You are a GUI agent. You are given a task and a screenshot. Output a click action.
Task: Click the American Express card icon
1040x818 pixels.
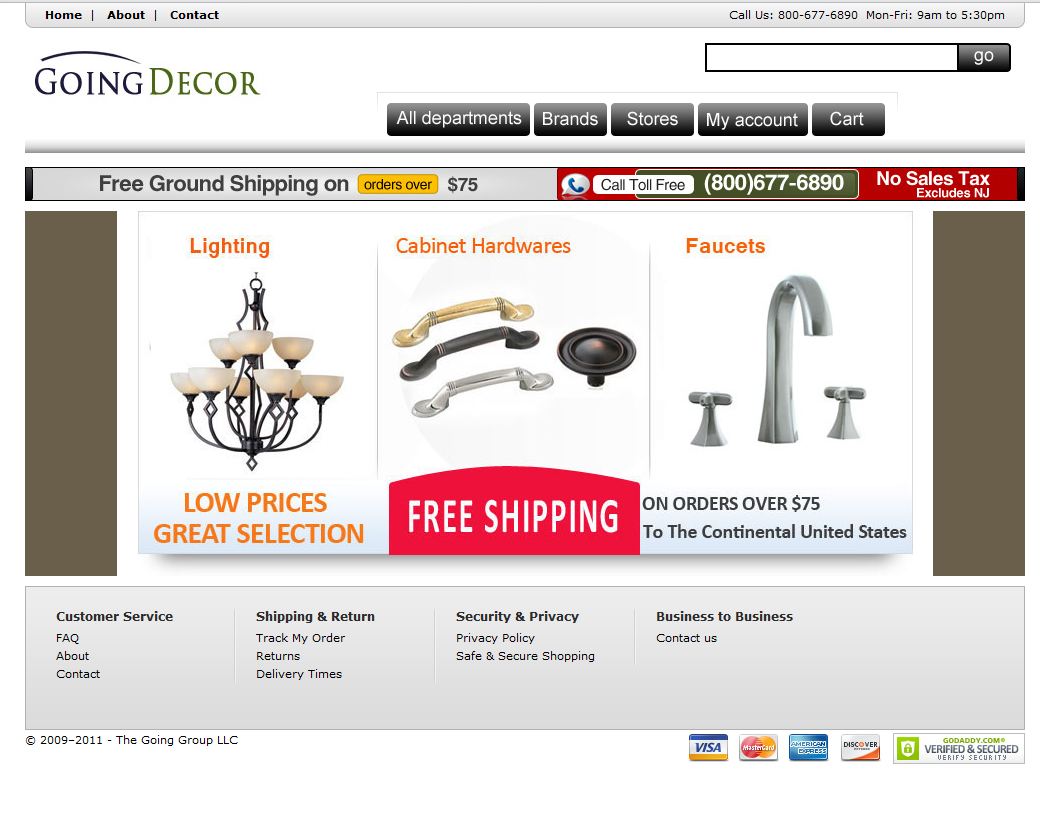(x=808, y=748)
